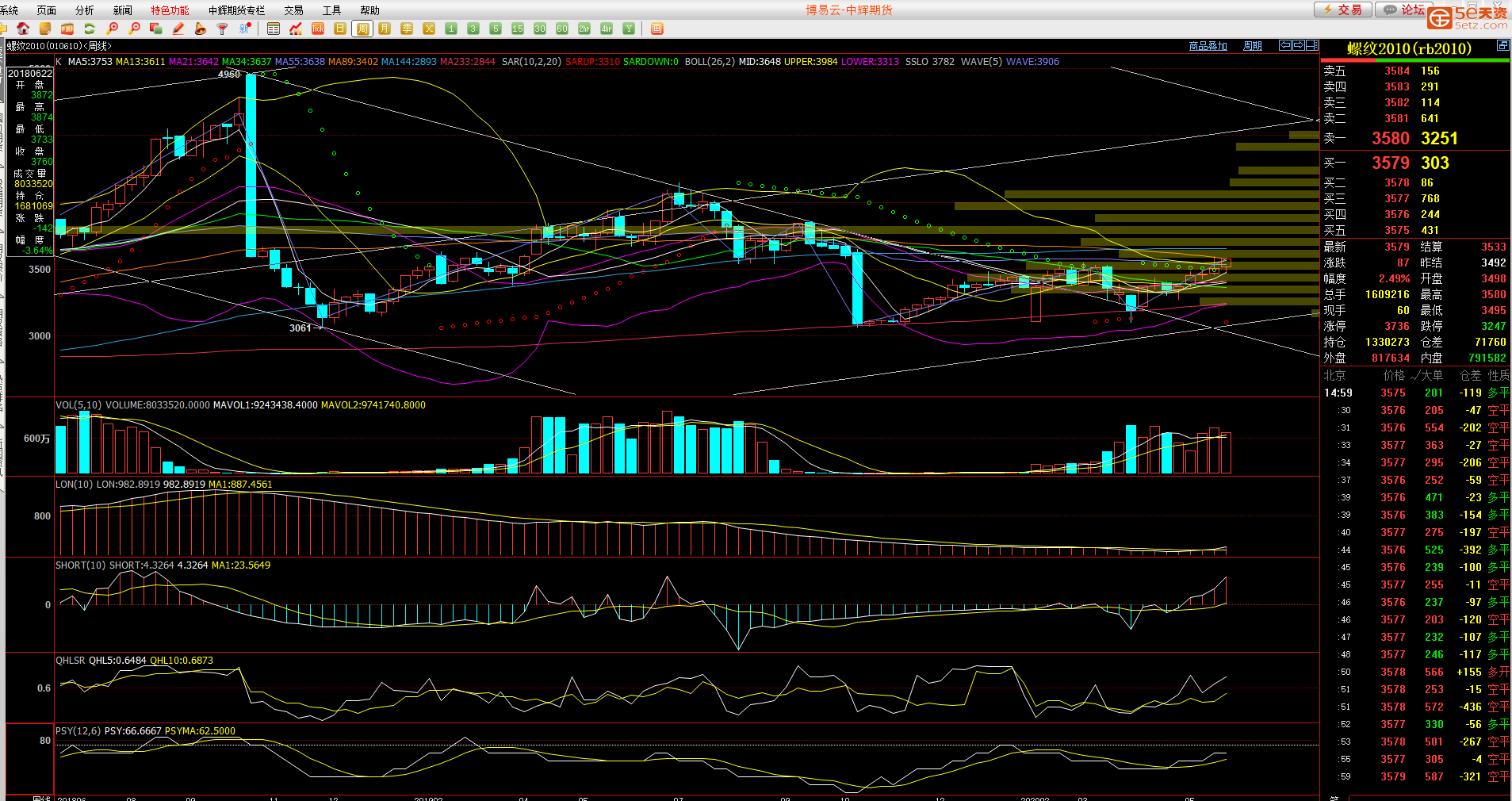Click the 买五 price 3575 row

1415,230
